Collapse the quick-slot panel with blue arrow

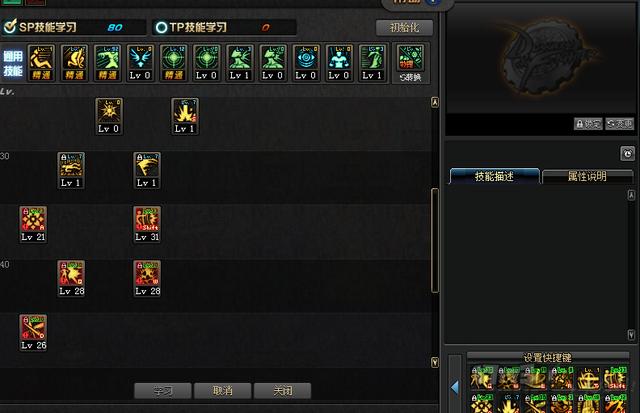455,387
